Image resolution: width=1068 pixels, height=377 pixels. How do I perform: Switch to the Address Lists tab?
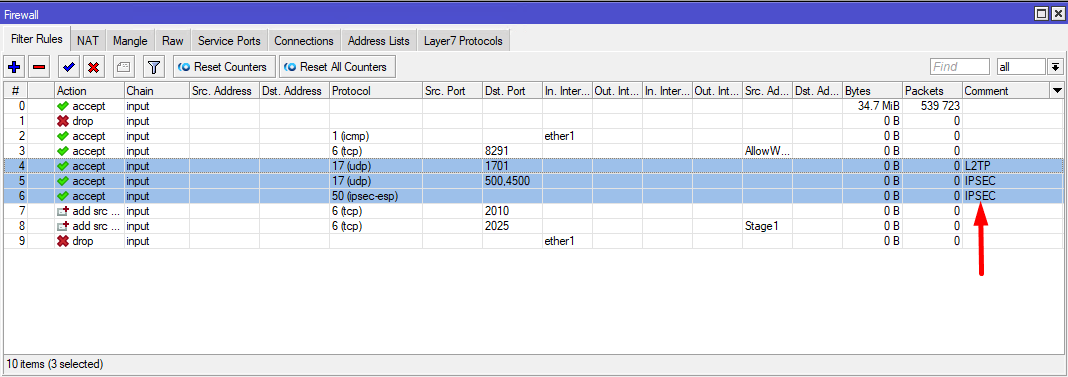point(379,41)
